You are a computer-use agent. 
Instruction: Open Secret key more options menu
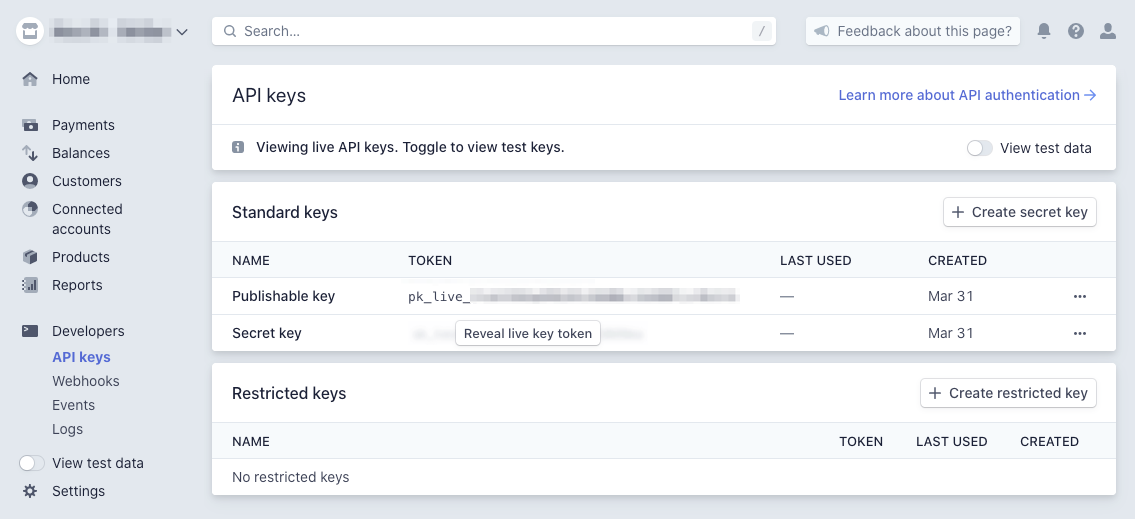[1080, 333]
